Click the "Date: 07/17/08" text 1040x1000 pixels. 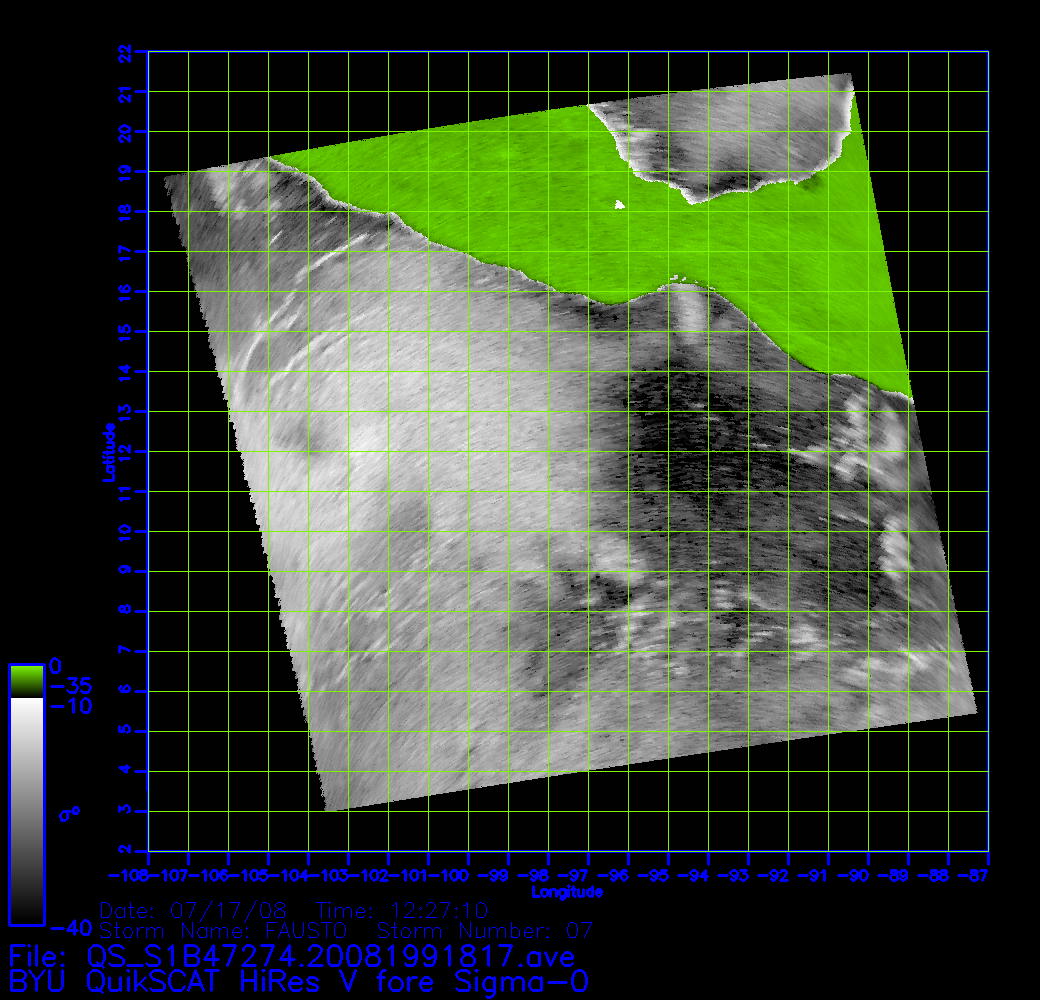pyautogui.click(x=193, y=911)
